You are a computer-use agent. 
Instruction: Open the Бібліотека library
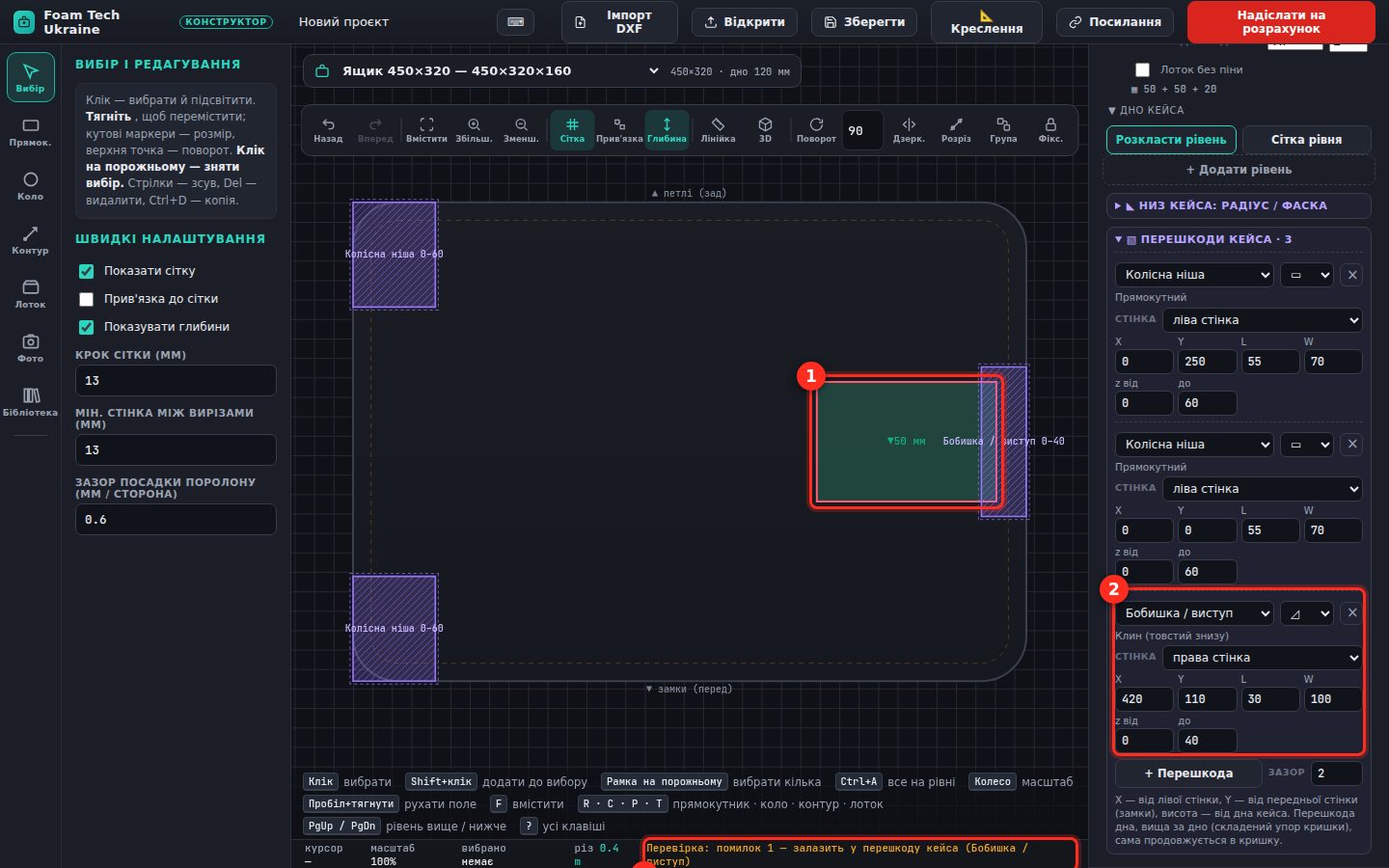(x=30, y=401)
